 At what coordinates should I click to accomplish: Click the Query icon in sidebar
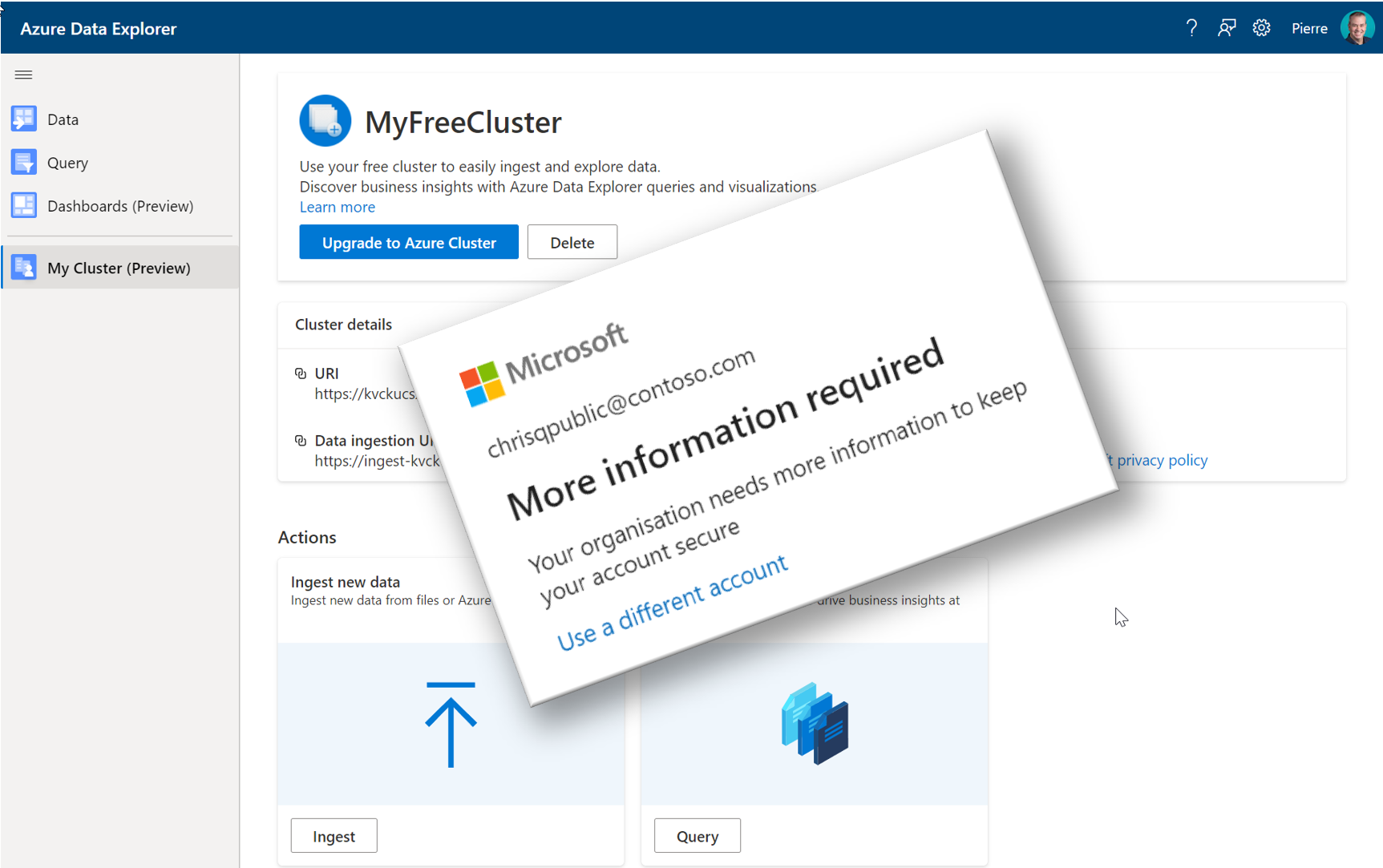coord(24,162)
